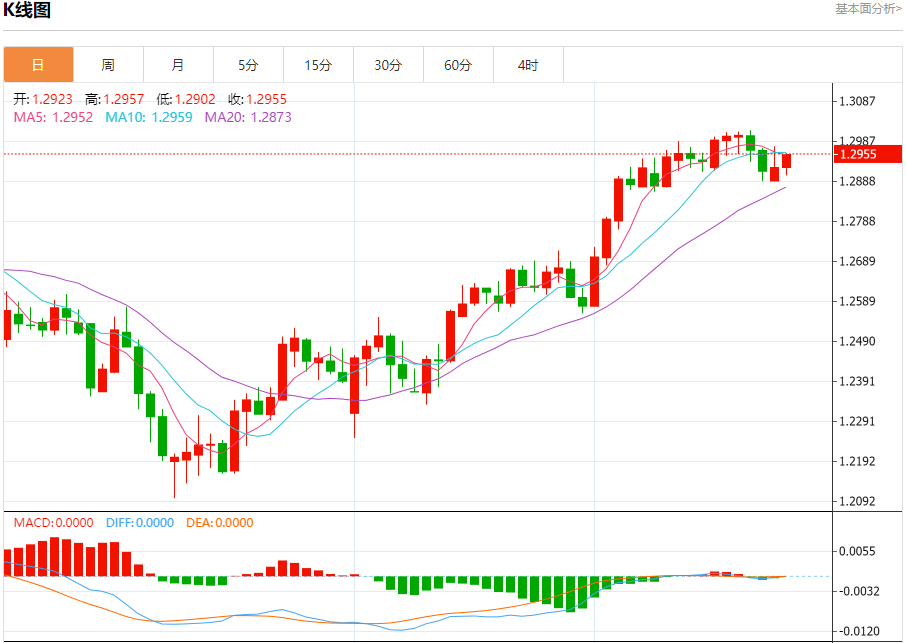Click the 1.3087 price axis label
Screen dimensions: 906x643
click(858, 101)
